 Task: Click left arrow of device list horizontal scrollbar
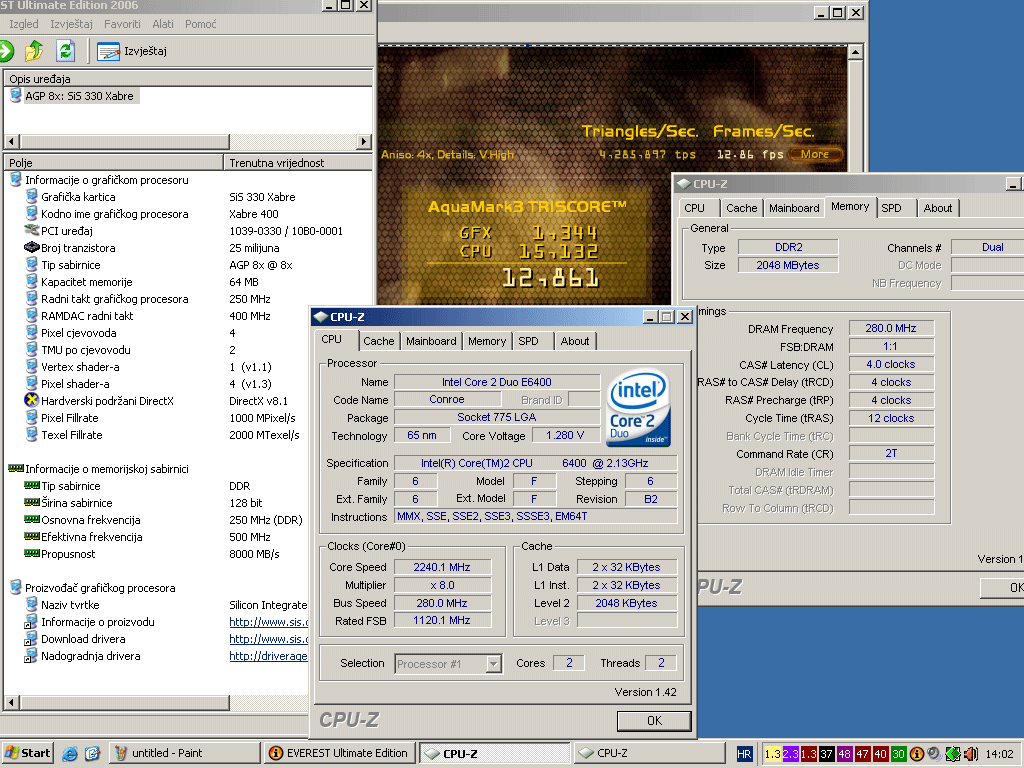(x=12, y=141)
